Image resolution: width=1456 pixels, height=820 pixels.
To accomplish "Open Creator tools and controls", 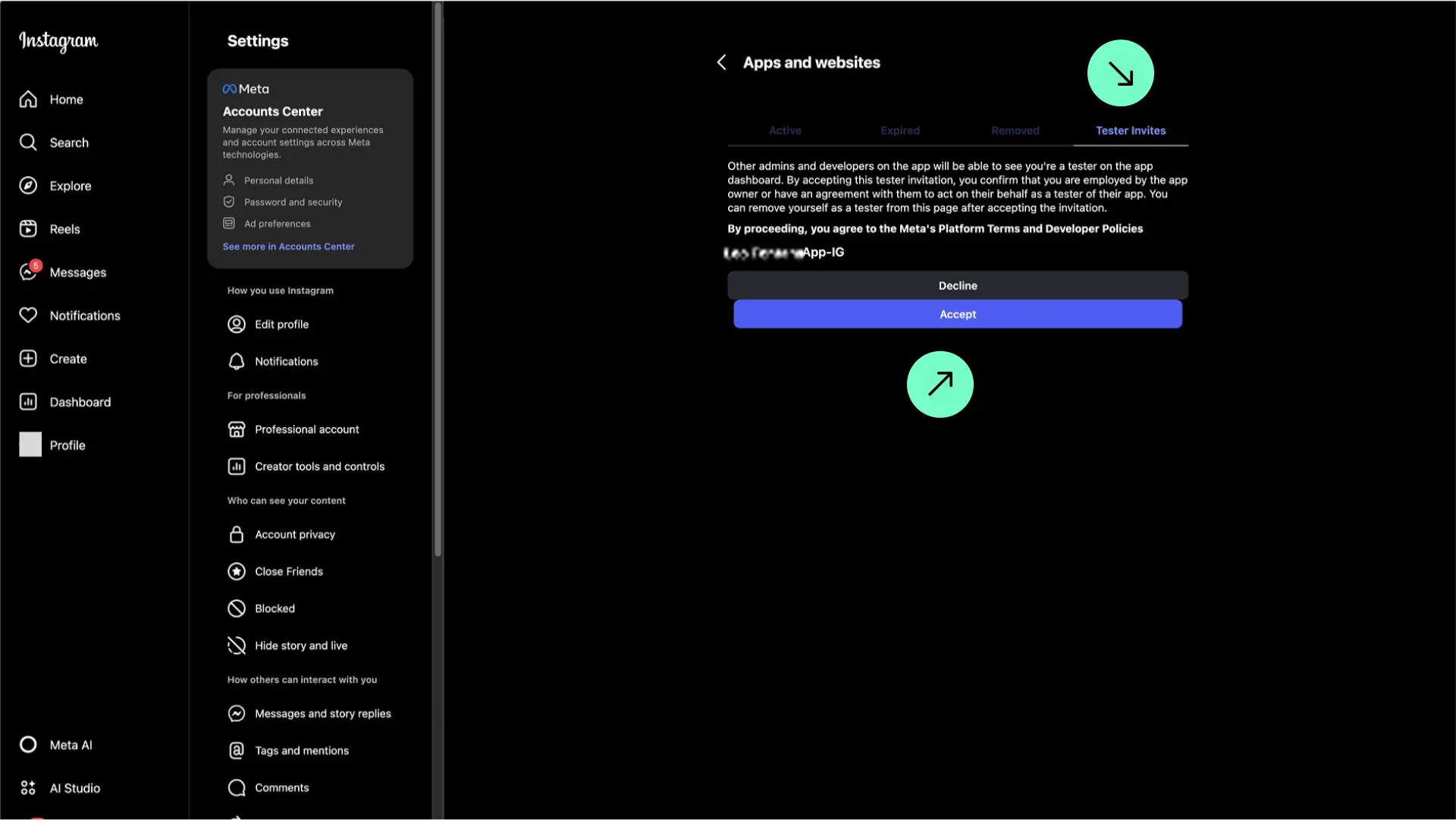I will 306,467.
